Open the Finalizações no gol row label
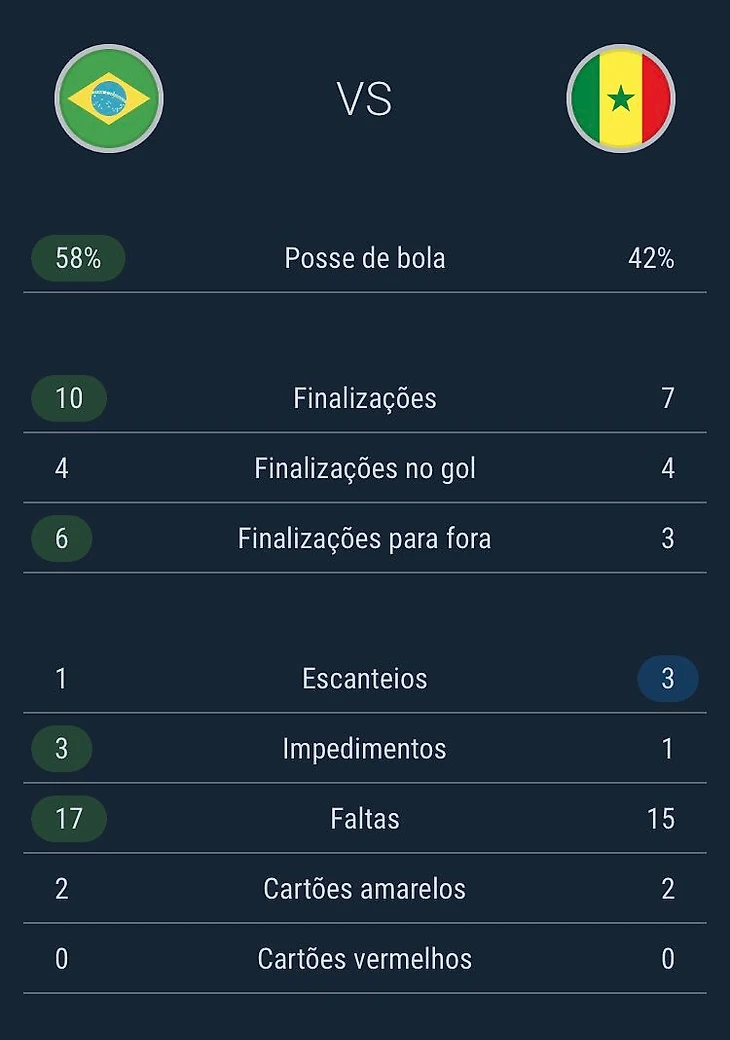730x1040 pixels. pyautogui.click(x=365, y=468)
